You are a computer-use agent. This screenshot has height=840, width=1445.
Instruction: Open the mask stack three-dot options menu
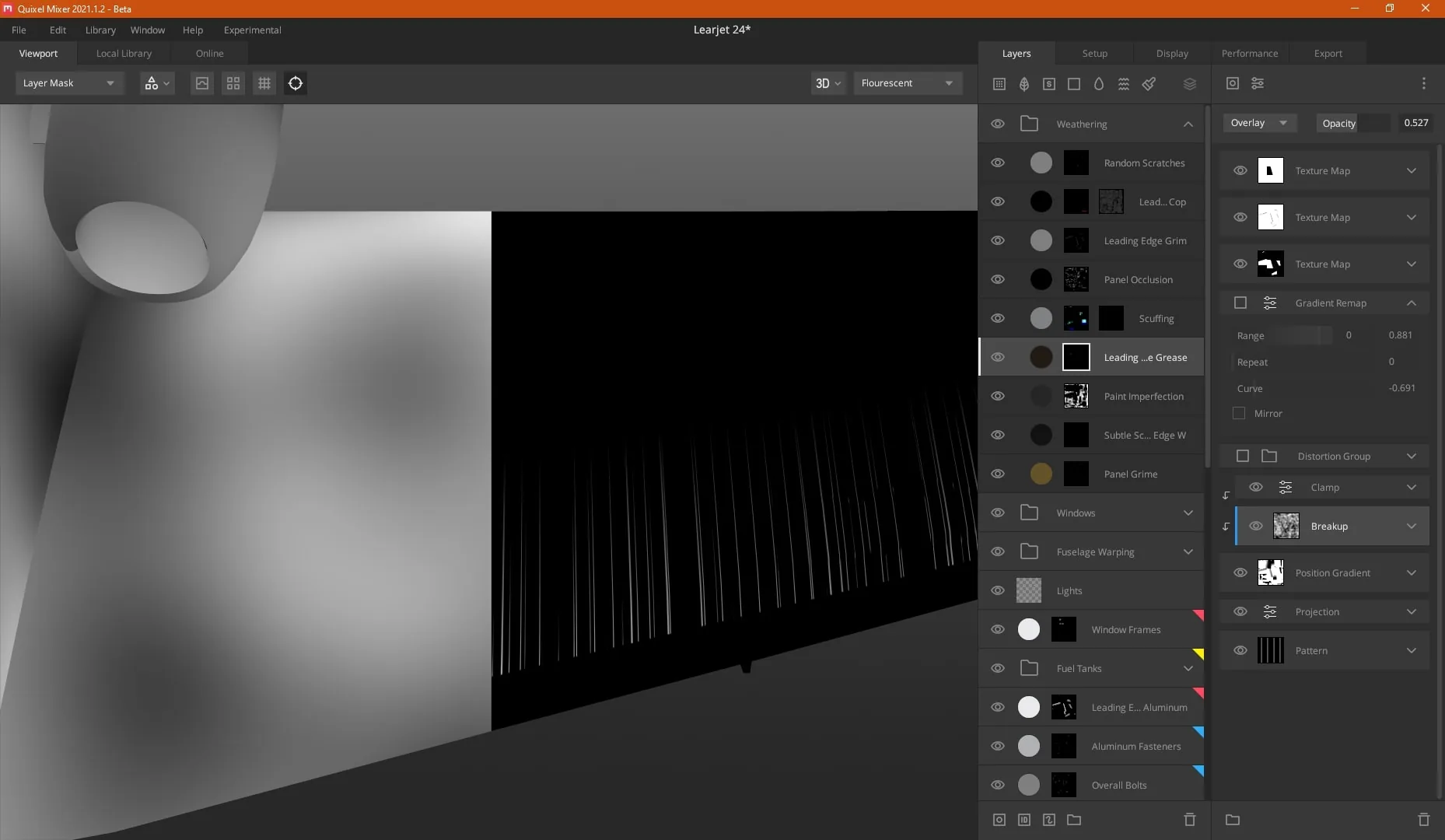click(1423, 83)
